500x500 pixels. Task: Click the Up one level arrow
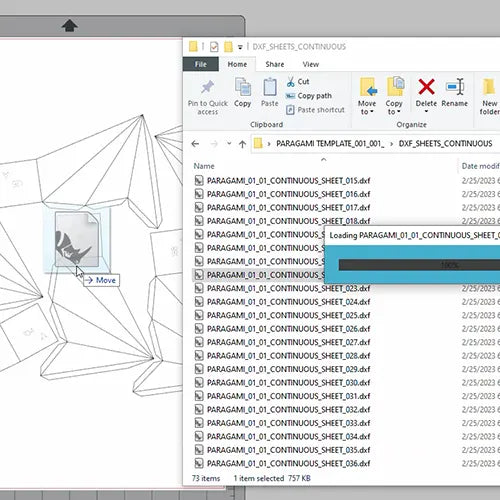click(242, 144)
